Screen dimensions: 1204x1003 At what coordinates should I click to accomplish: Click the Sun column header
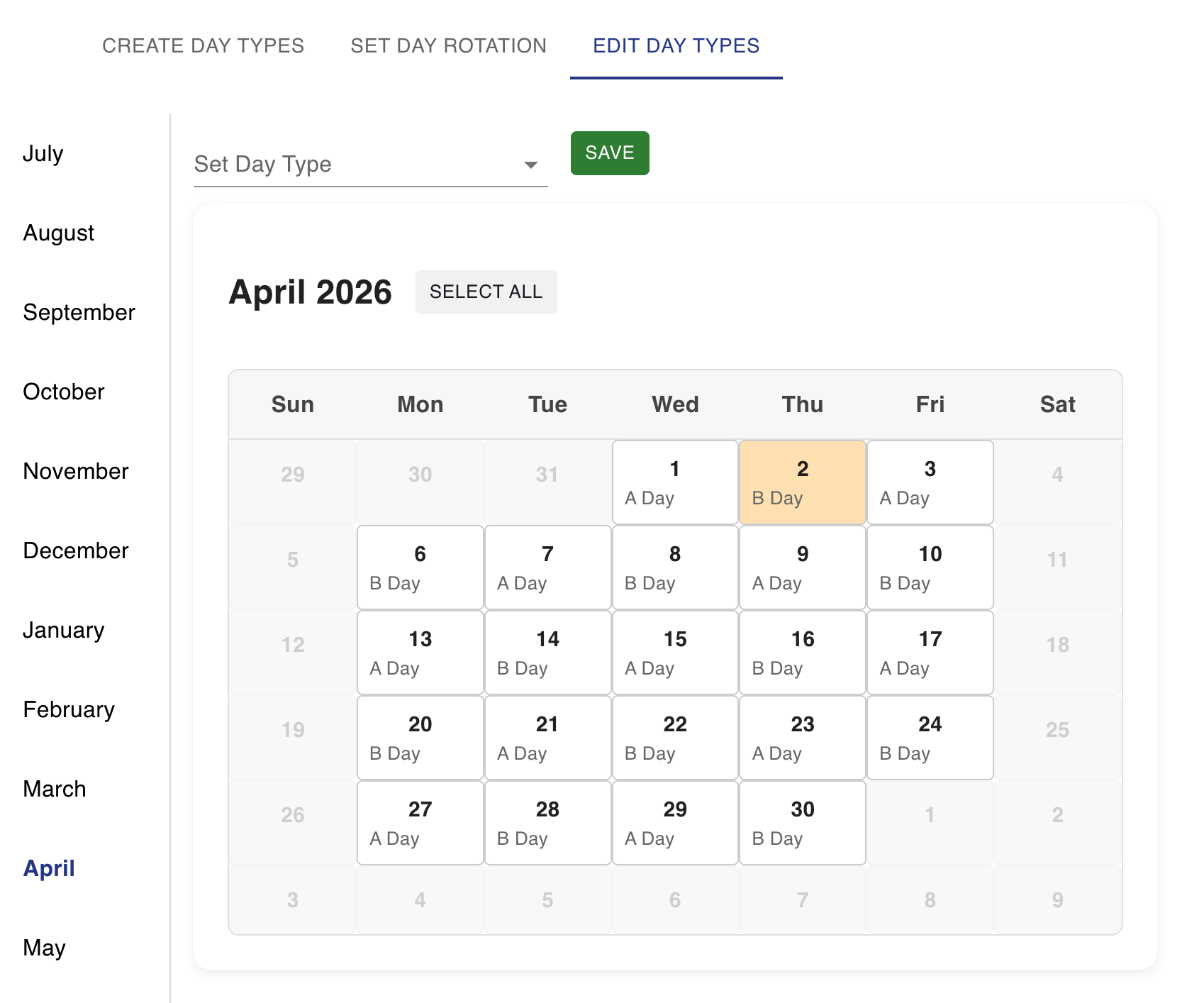tap(293, 404)
